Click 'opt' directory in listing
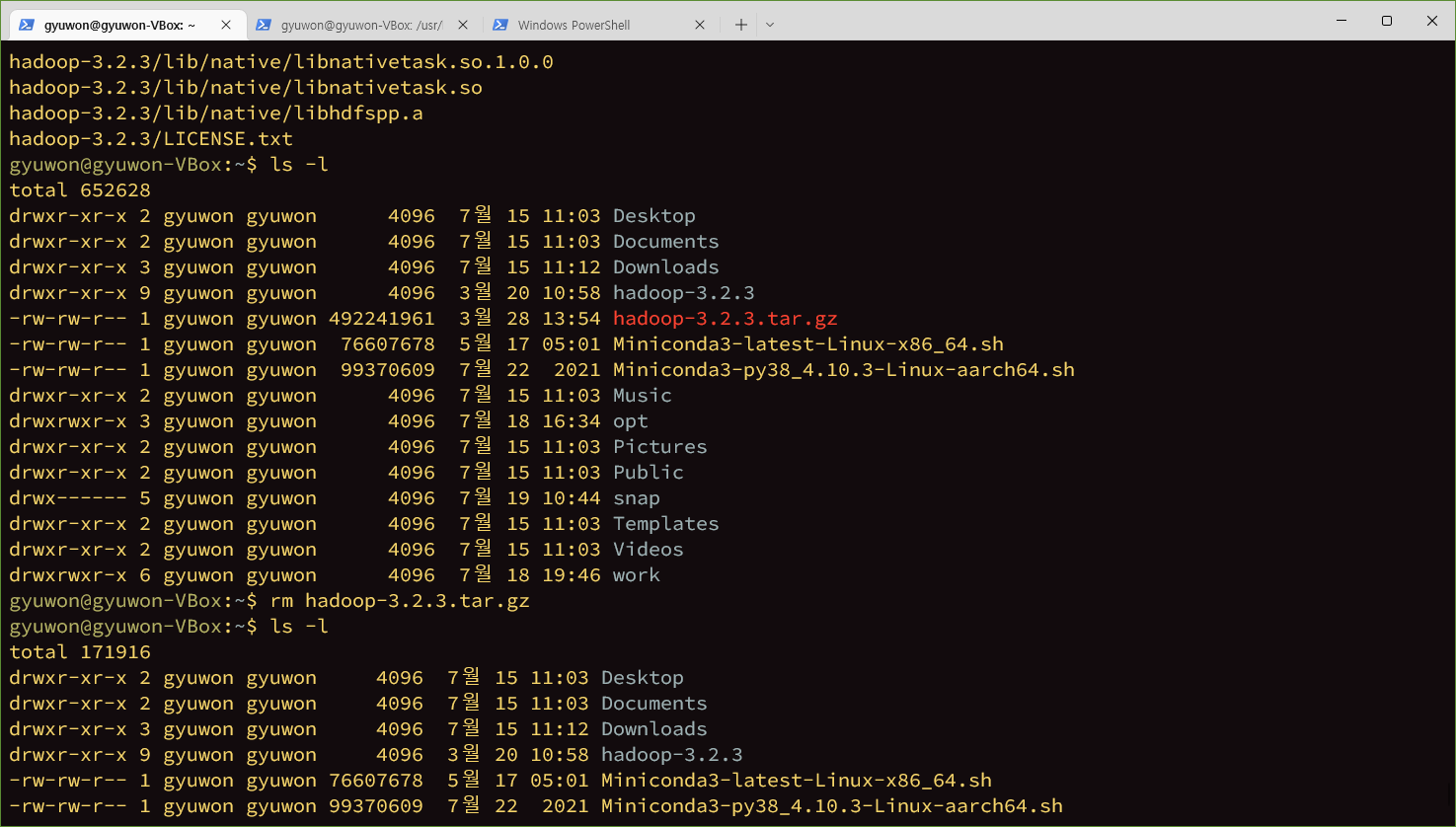1456x827 pixels. tap(631, 421)
